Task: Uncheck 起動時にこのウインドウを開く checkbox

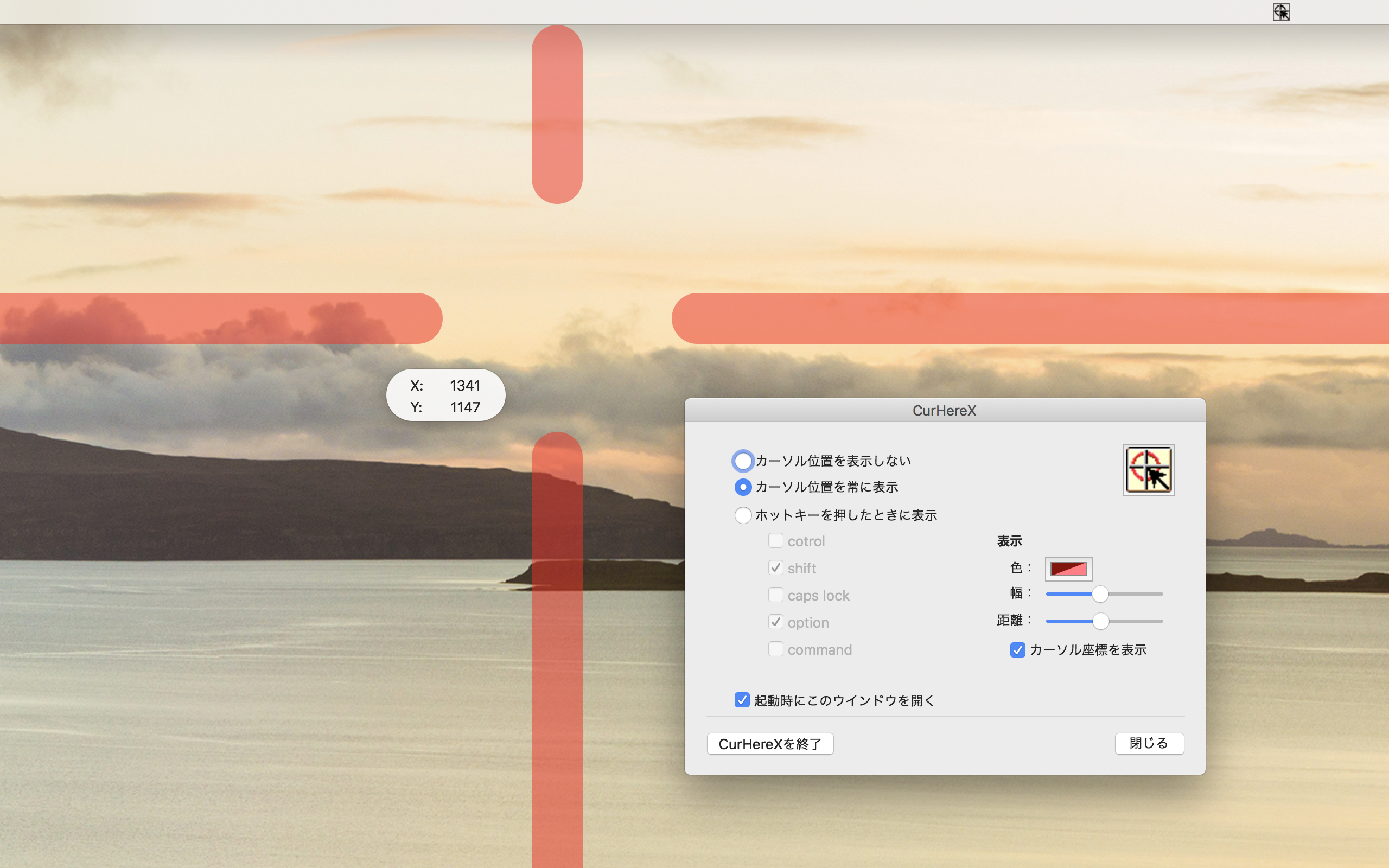Action: 742,700
